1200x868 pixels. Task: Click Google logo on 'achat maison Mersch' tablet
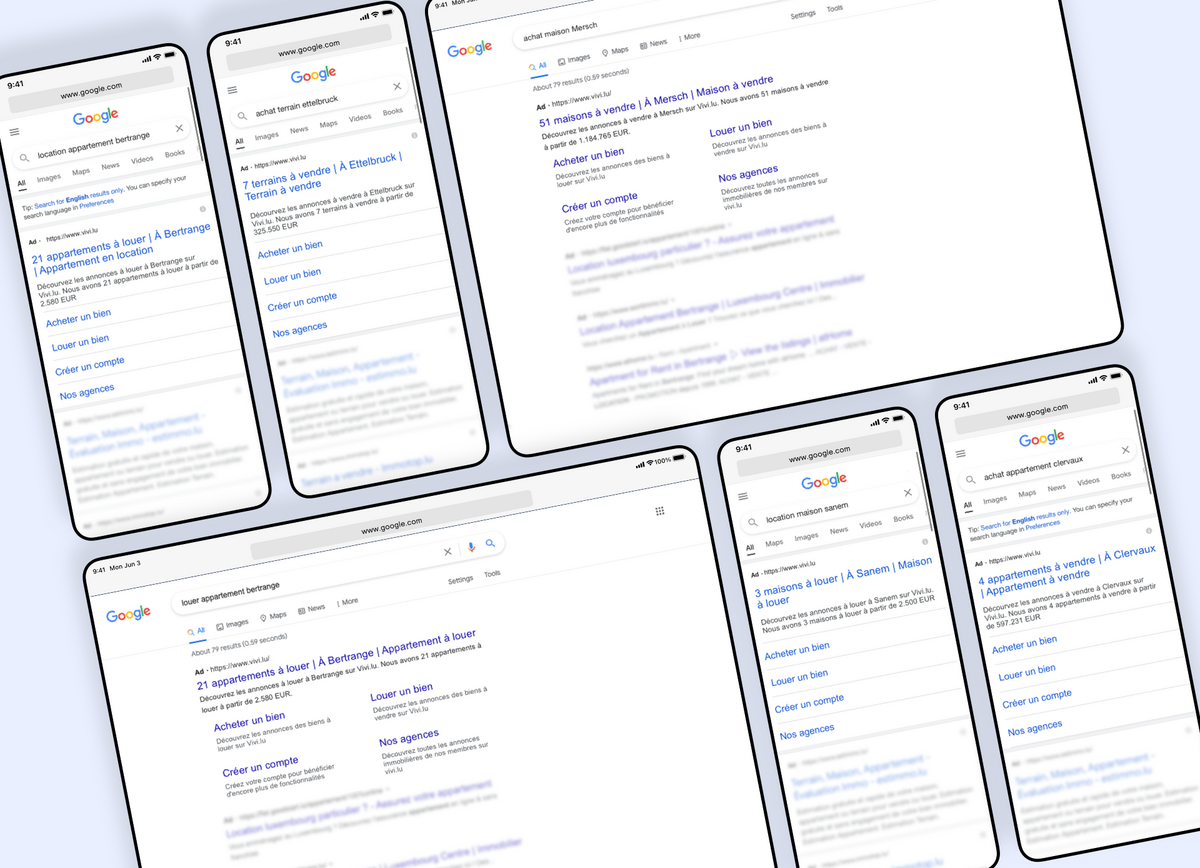tap(469, 49)
